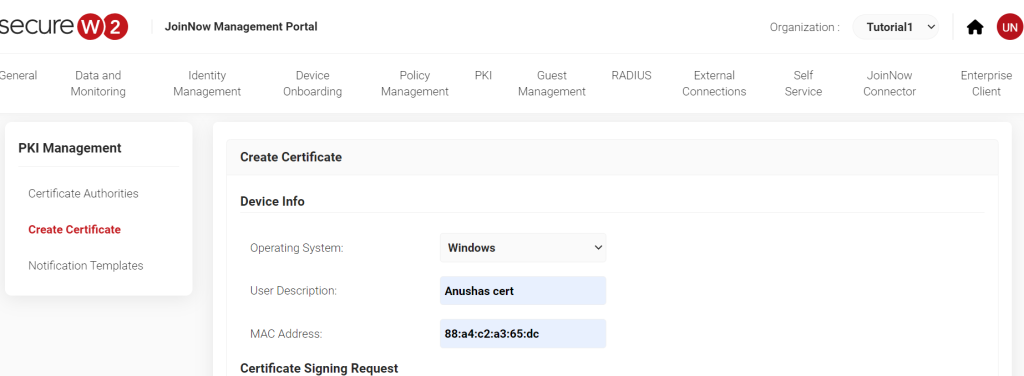This screenshot has height=376, width=1024.
Task: Open the RADIUS menu
Action: (632, 76)
